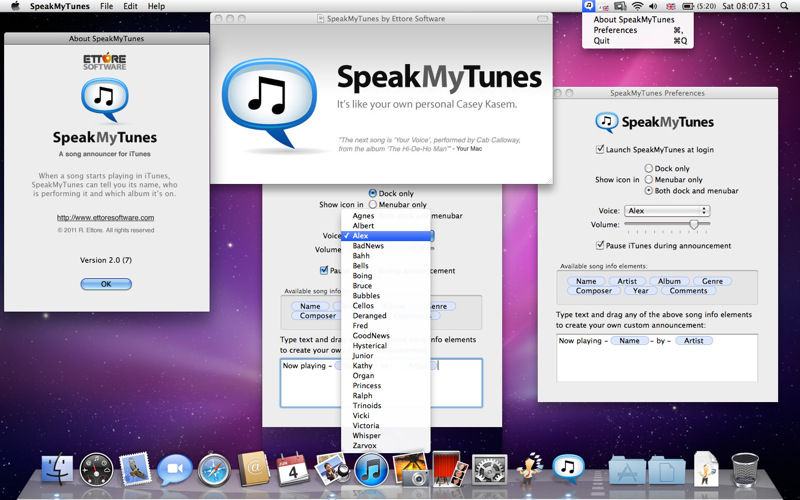This screenshot has width=800, height=500.
Task: Pick Bruce voice from the list
Action: click(386, 286)
